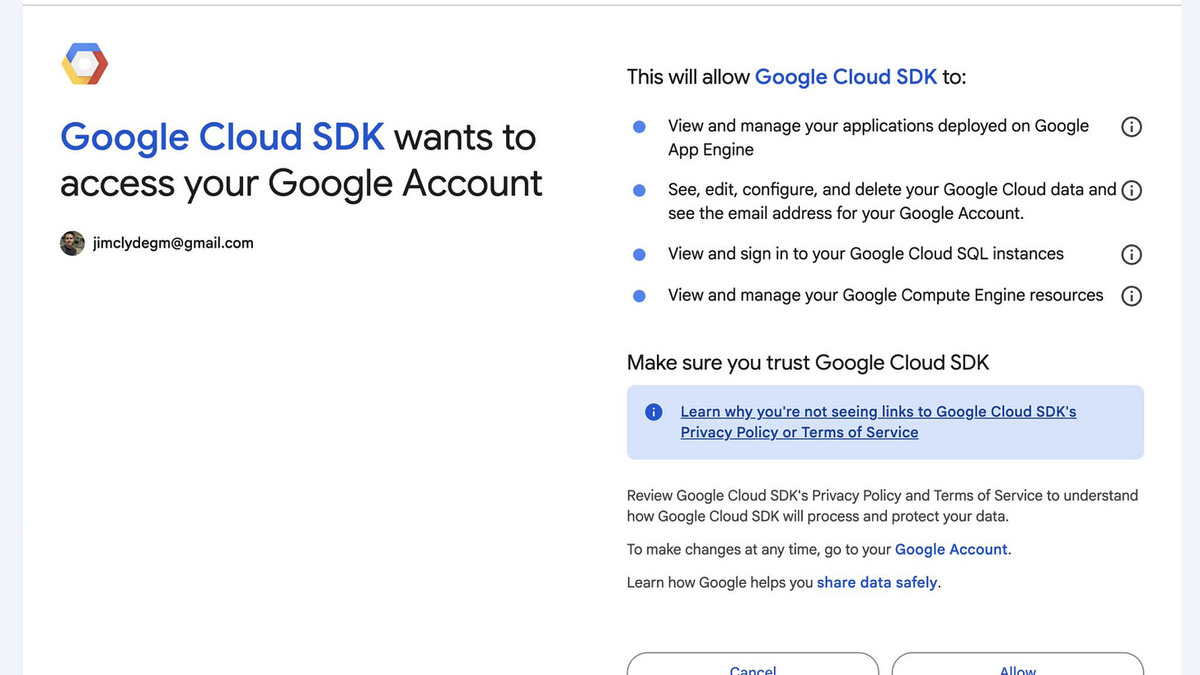Viewport: 1200px width, 675px height.
Task: Click the Allow button
Action: (1017, 668)
